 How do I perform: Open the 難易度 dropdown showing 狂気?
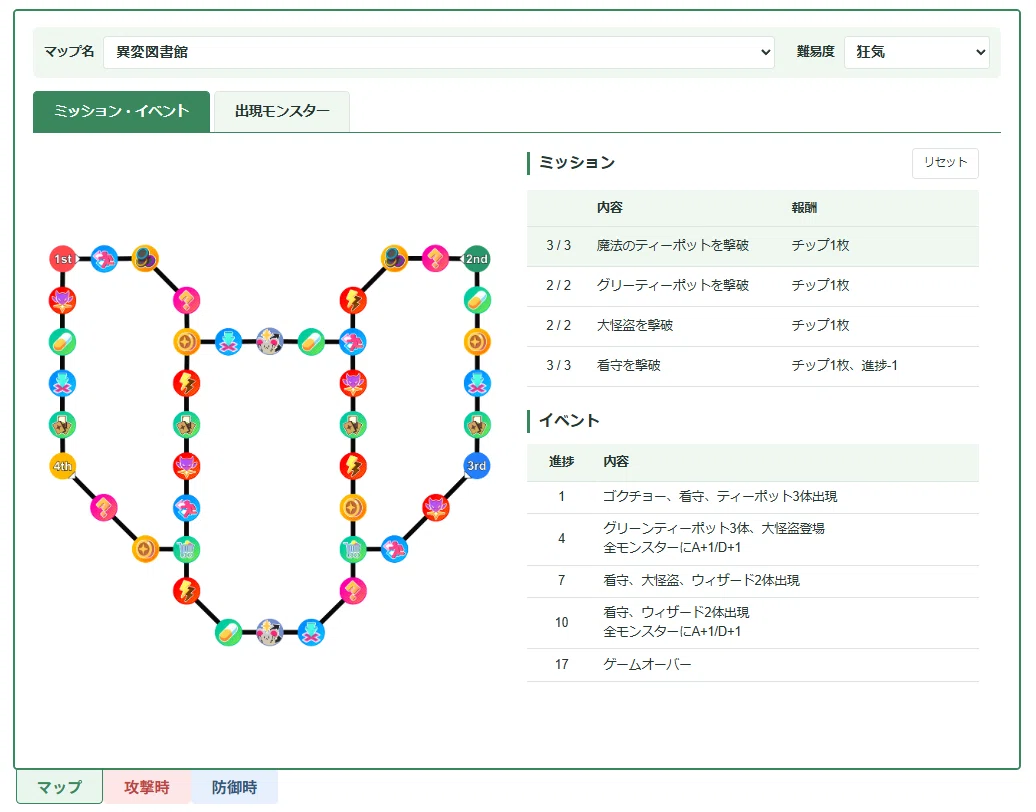tap(916, 52)
